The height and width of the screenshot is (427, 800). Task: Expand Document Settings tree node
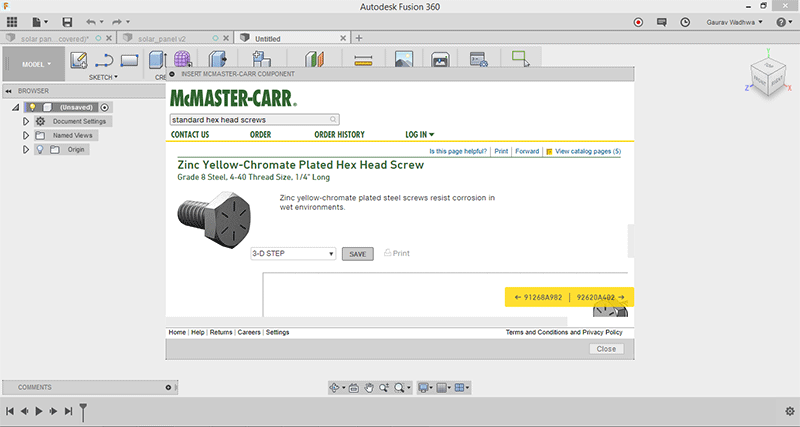pos(26,121)
